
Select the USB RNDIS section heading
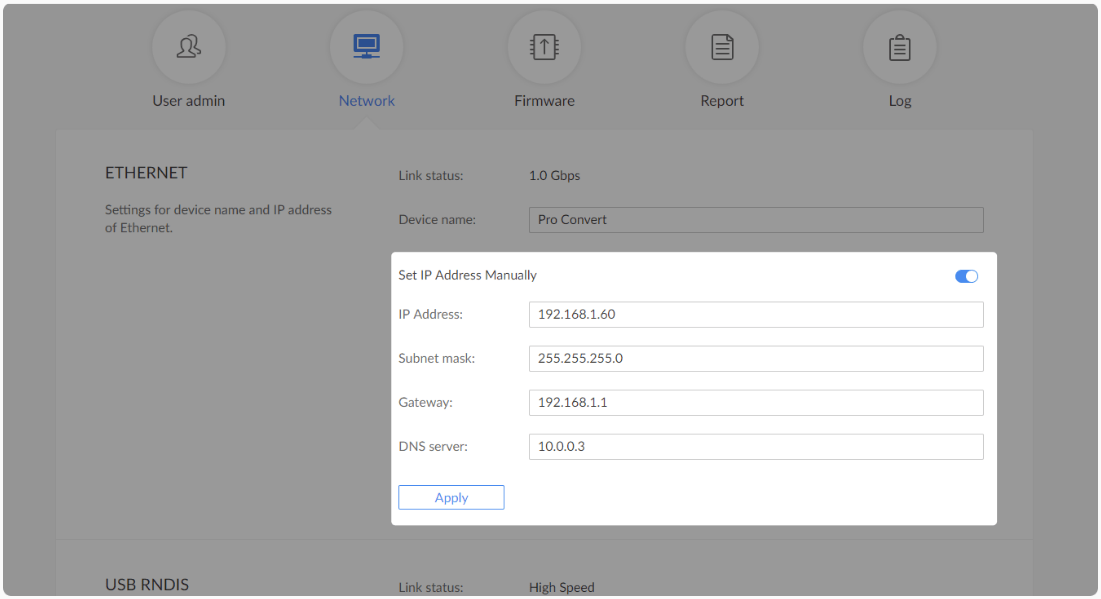pyautogui.click(x=147, y=584)
